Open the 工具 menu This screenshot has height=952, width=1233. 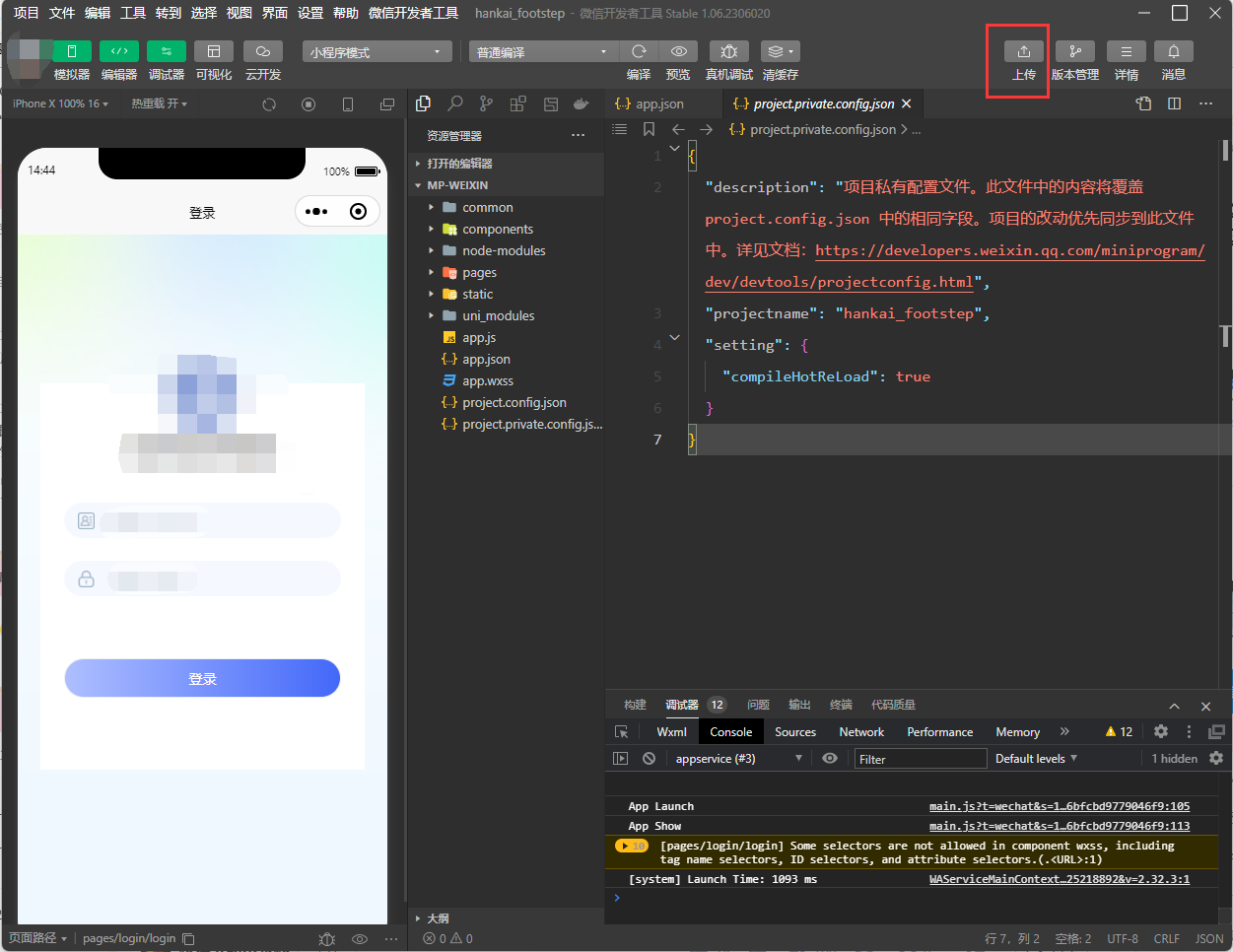[x=133, y=13]
